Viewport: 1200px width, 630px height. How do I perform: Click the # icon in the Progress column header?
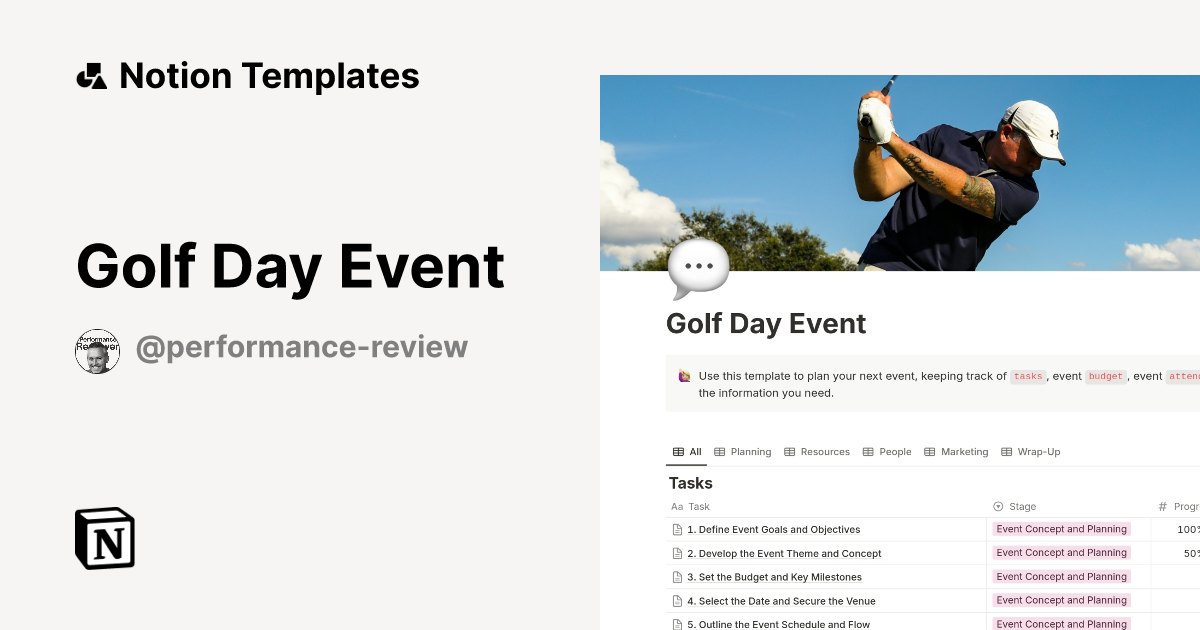point(1162,506)
